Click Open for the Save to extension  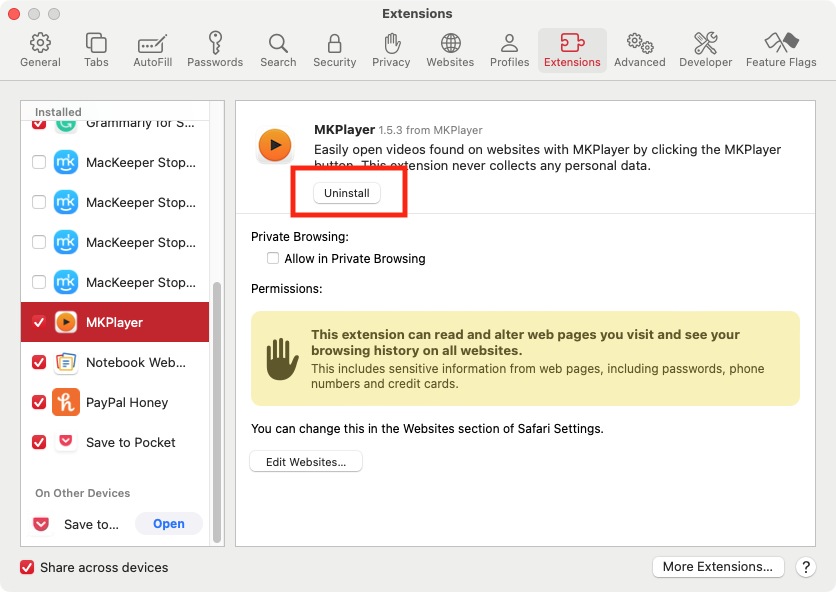(x=169, y=524)
